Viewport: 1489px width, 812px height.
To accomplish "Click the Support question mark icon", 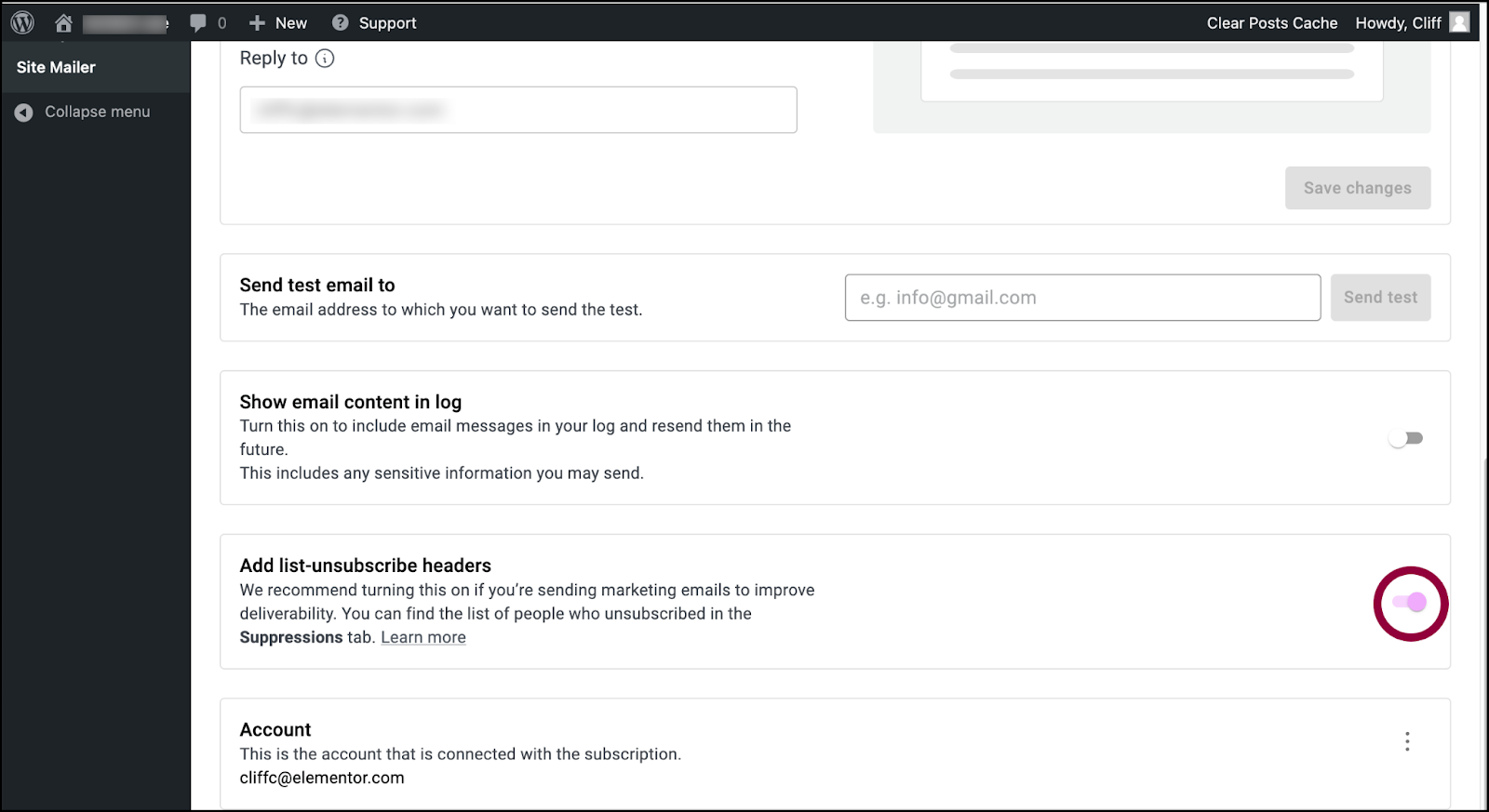I will pyautogui.click(x=341, y=23).
